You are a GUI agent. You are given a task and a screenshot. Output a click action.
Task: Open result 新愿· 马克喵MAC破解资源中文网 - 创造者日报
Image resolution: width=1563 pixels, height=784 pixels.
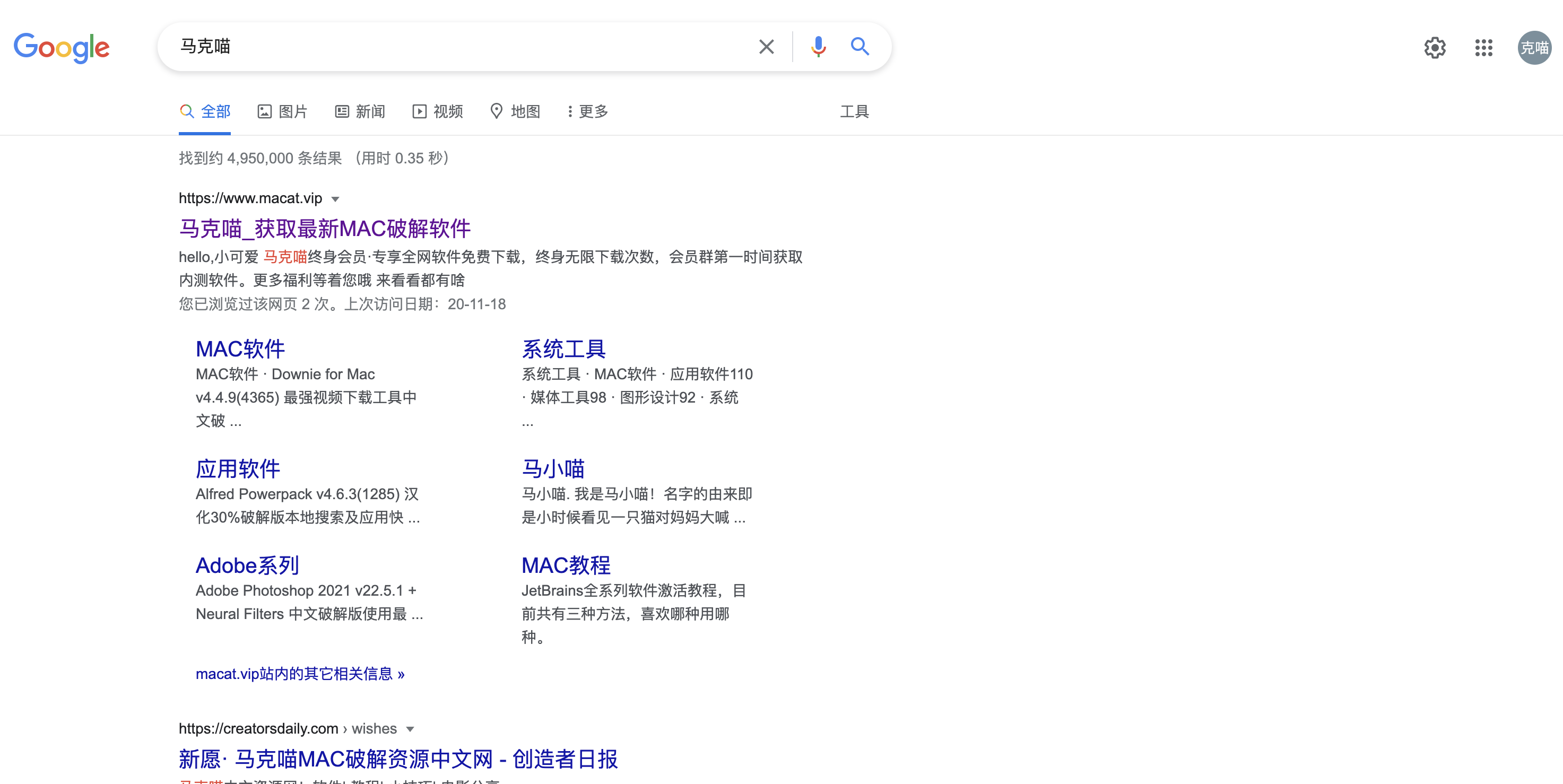[398, 759]
